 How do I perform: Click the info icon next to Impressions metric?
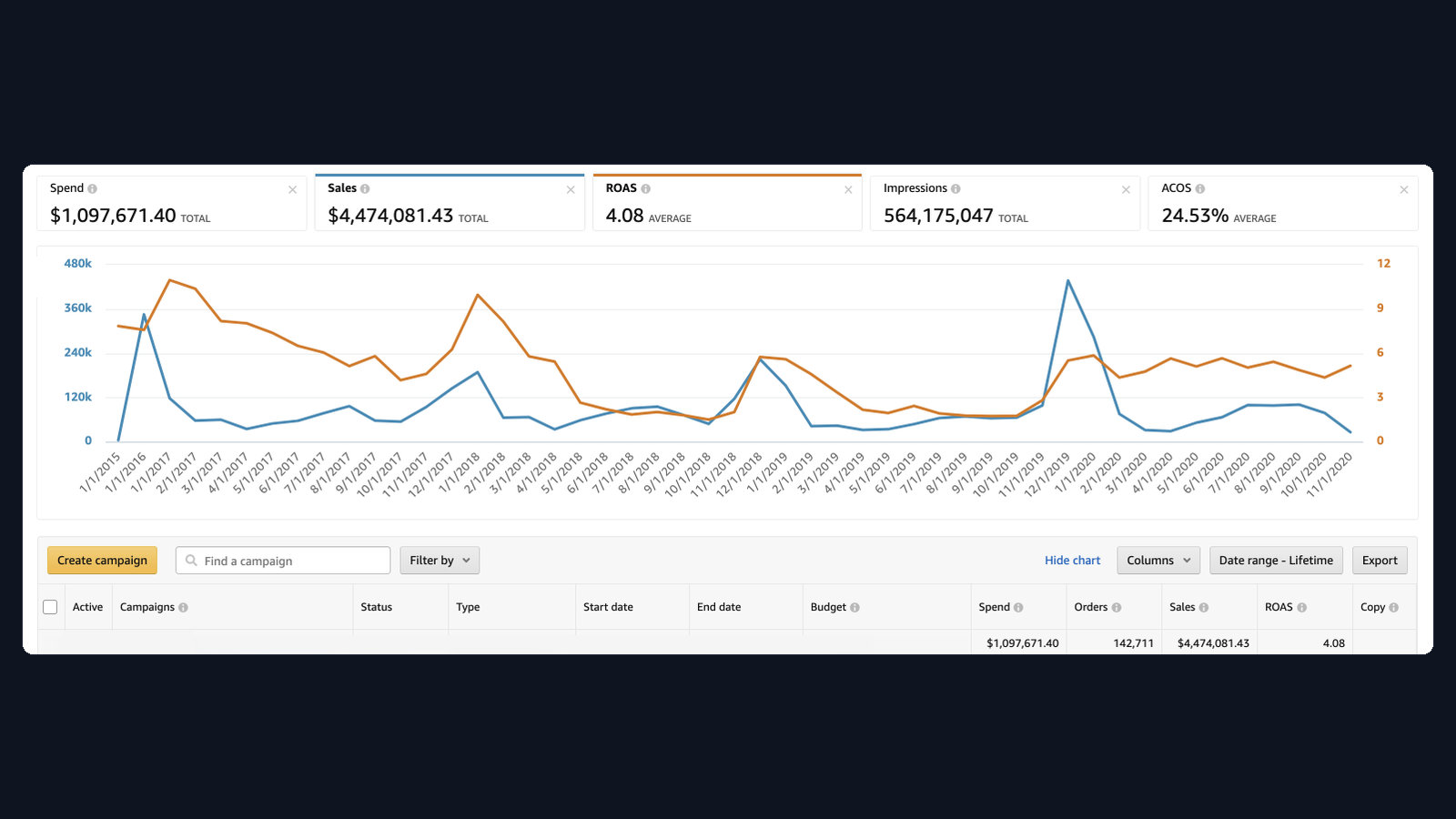pos(955,188)
